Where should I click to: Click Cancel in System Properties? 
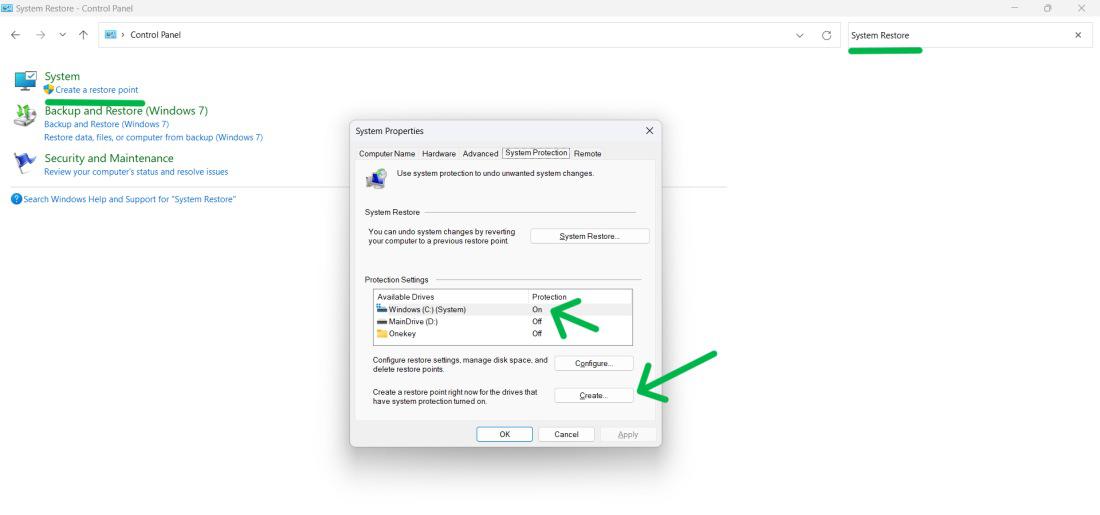click(566, 434)
